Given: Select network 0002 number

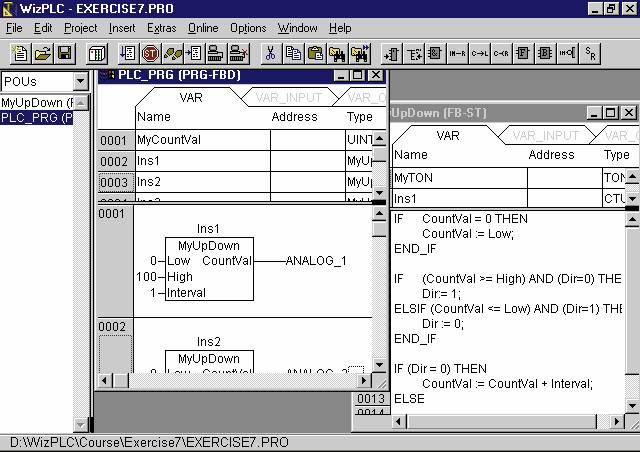Looking at the screenshot, I should pyautogui.click(x=111, y=327).
